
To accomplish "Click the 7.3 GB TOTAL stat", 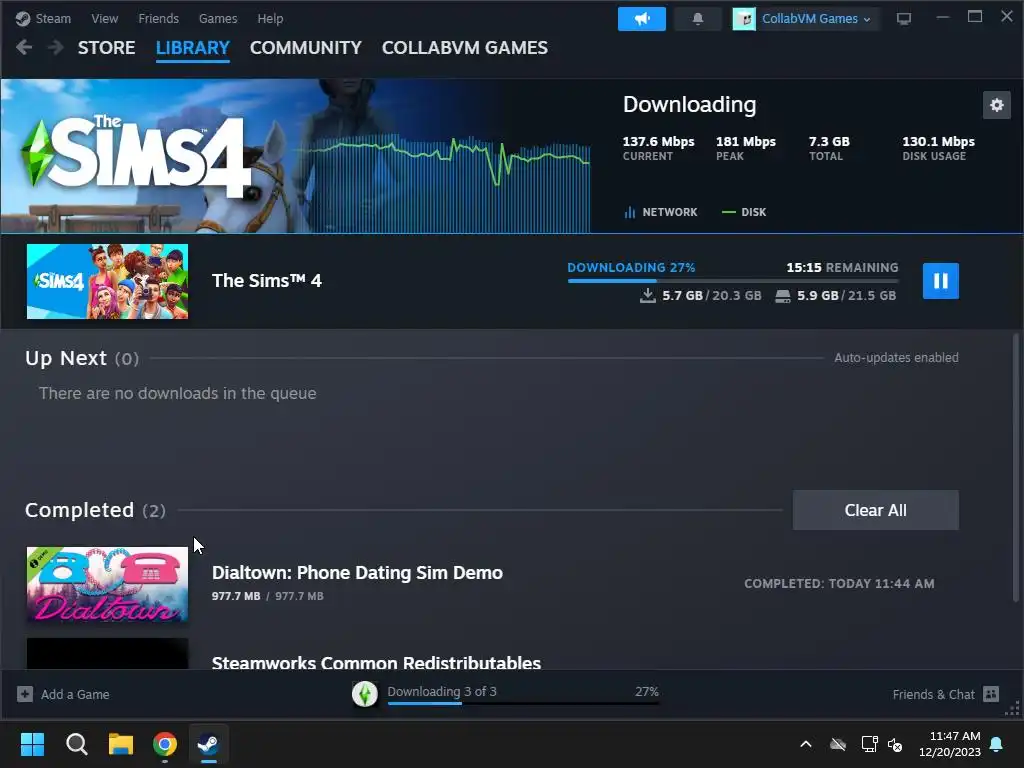I will coord(829,148).
